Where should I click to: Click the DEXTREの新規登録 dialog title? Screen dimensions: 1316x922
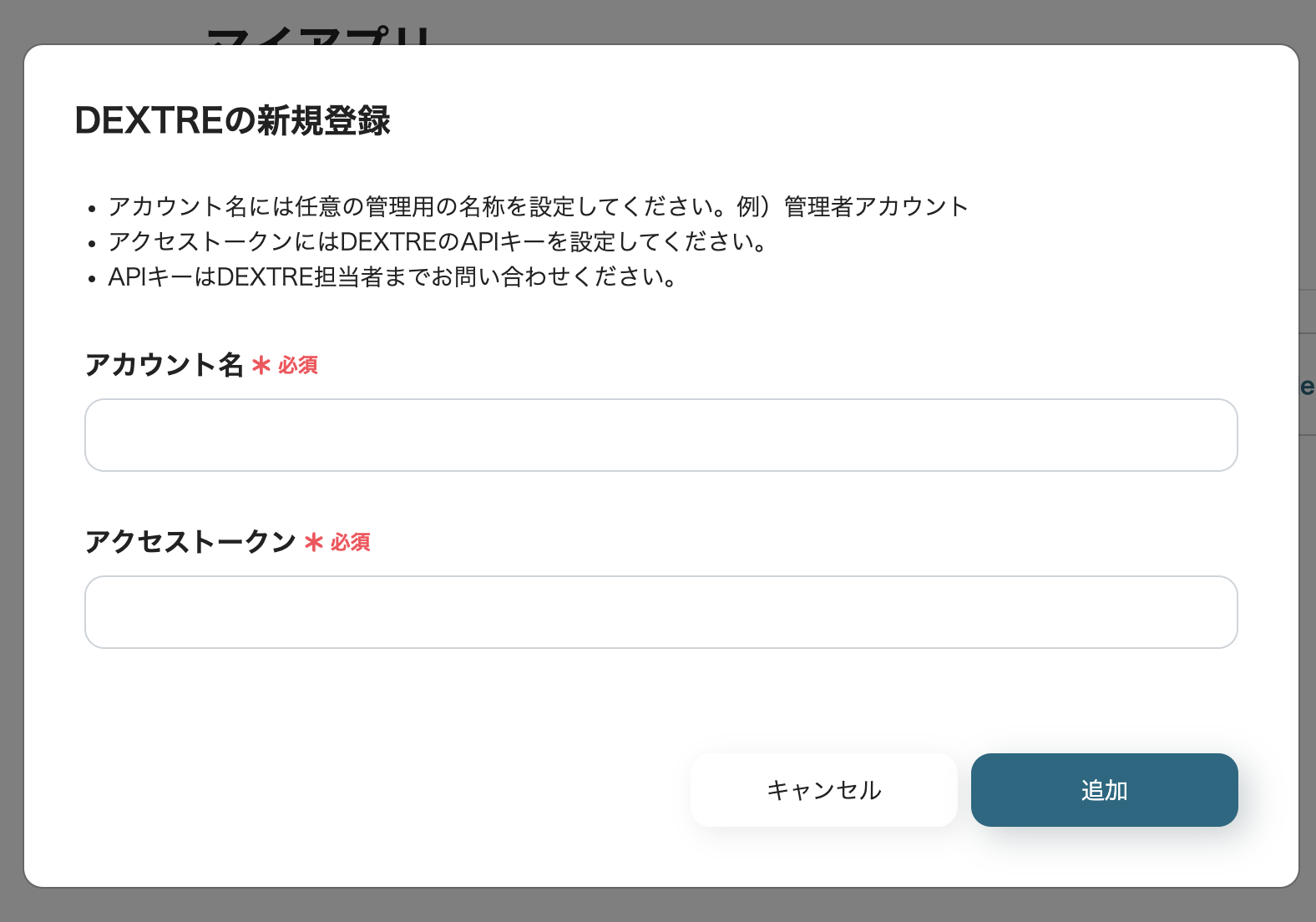233,120
